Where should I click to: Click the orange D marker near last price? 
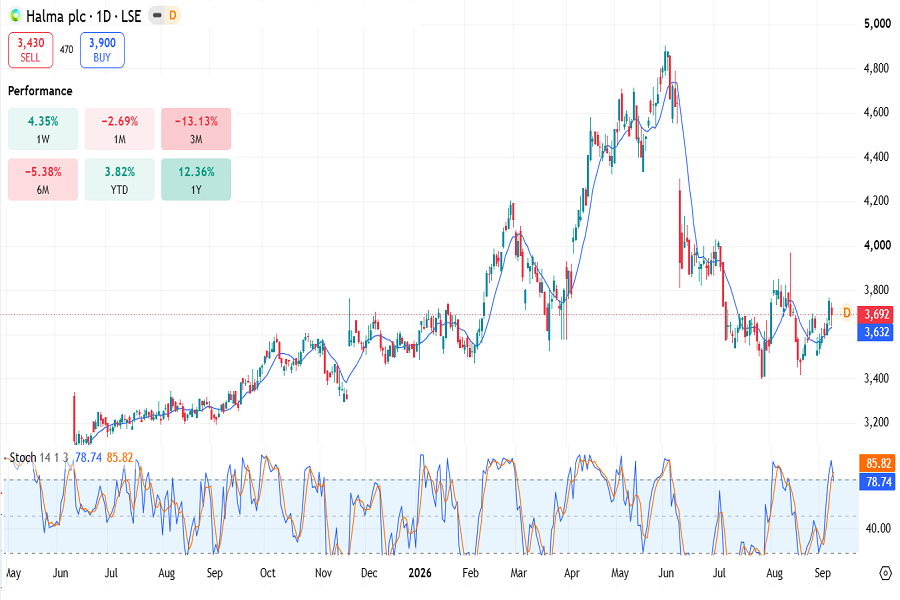(846, 313)
